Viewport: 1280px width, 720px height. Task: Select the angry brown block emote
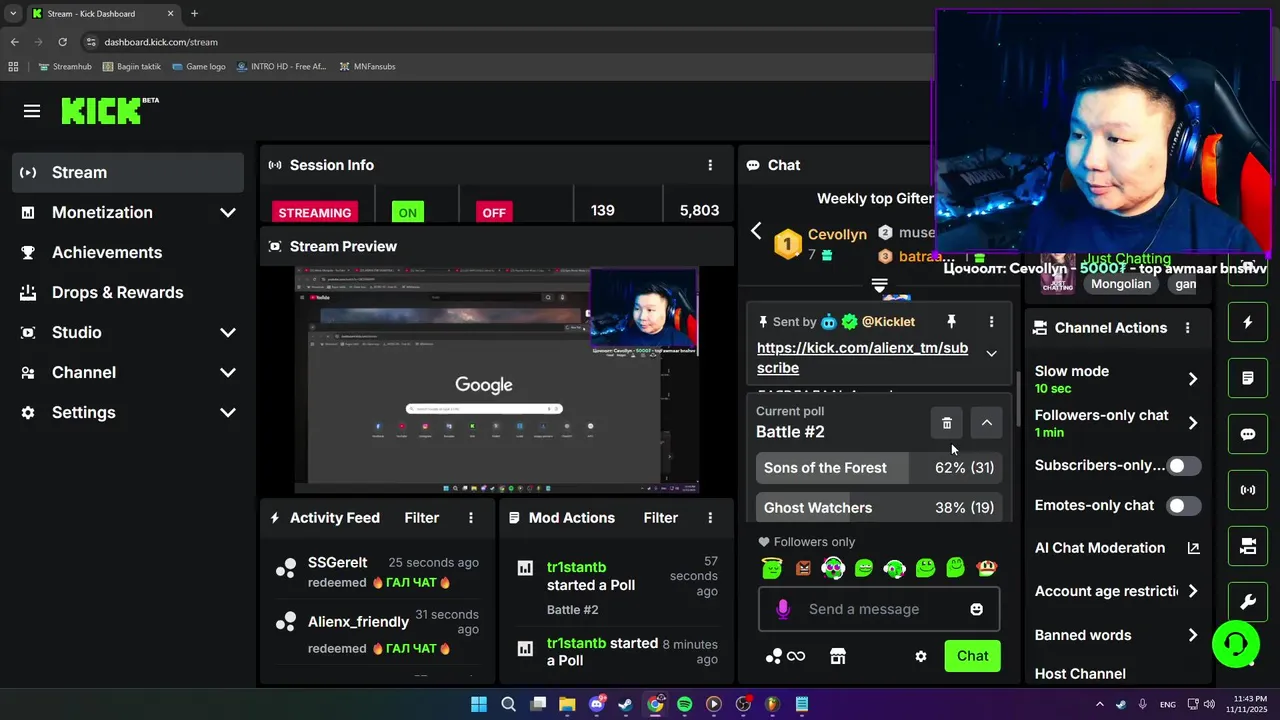[x=803, y=568]
